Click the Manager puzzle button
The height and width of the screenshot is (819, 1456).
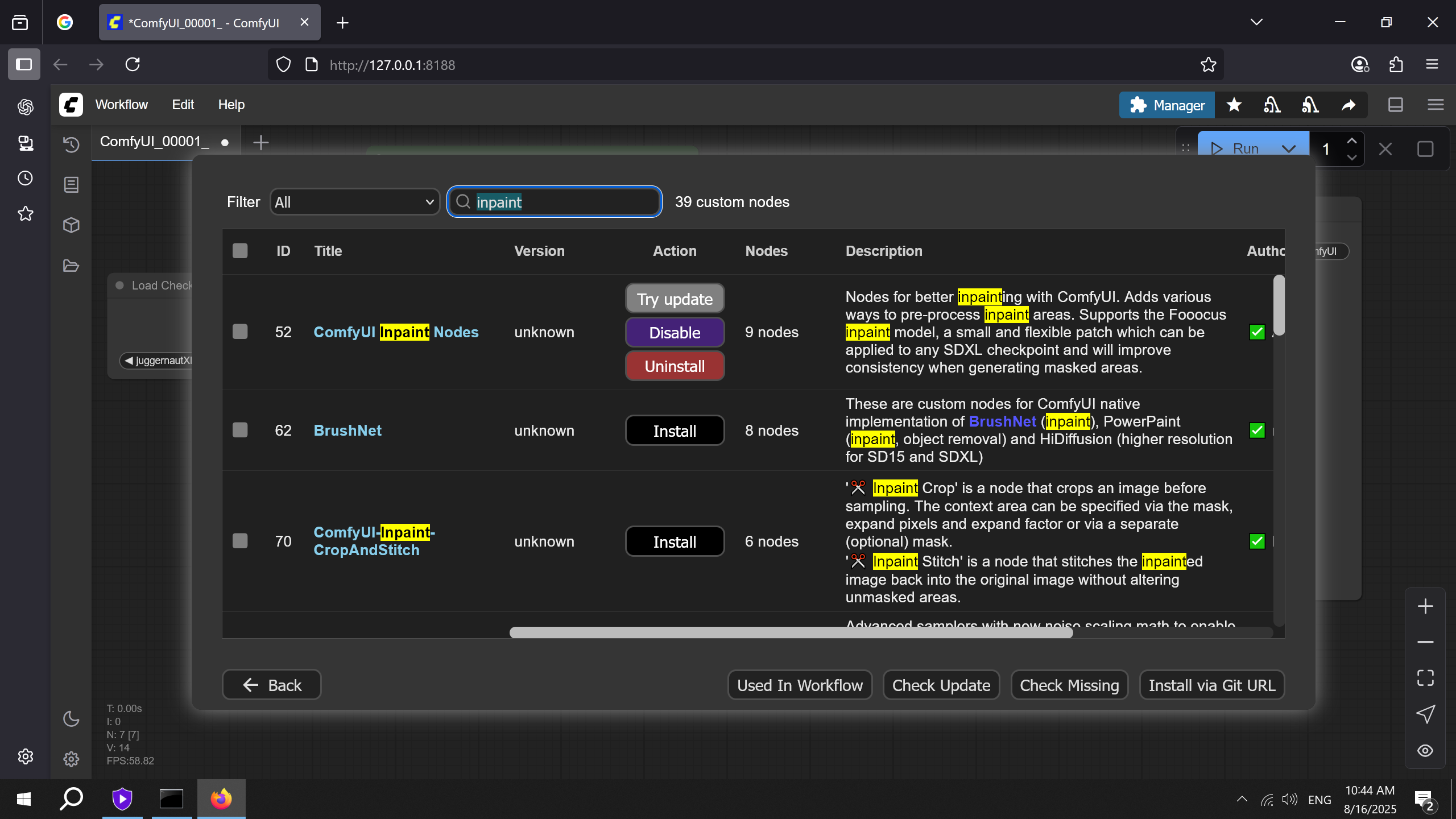point(1167,105)
